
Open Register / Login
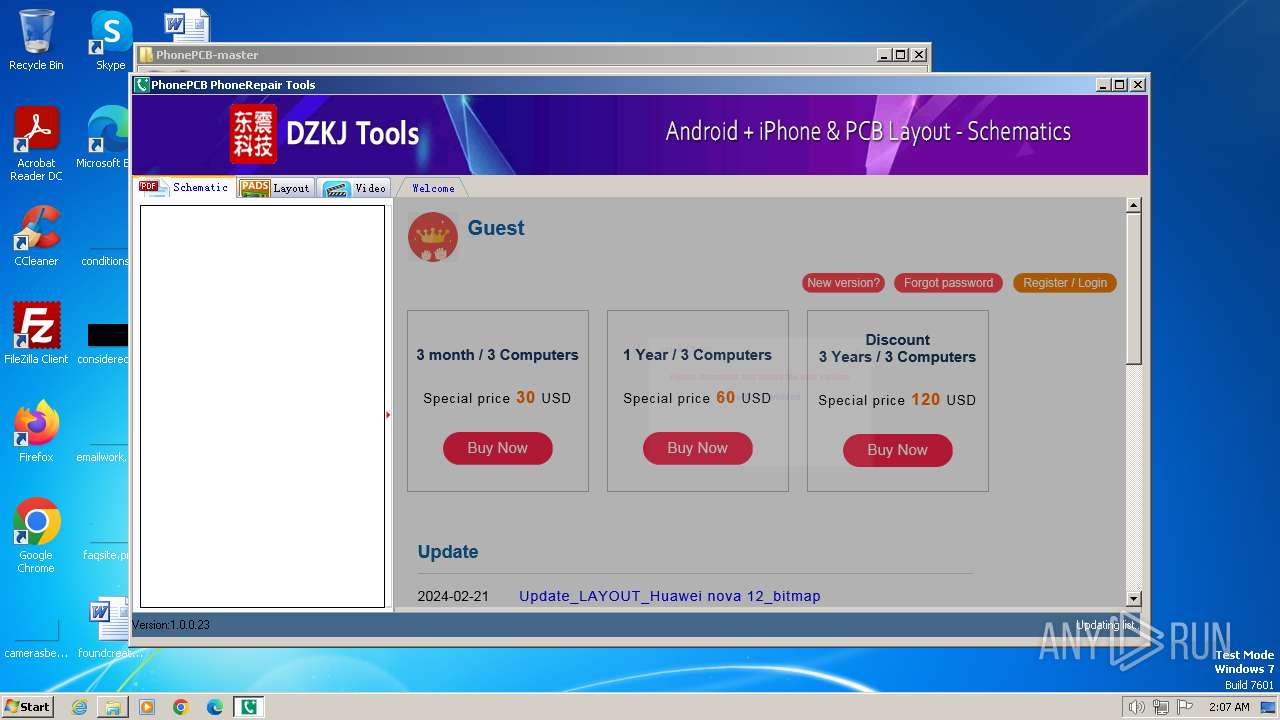(x=1065, y=283)
